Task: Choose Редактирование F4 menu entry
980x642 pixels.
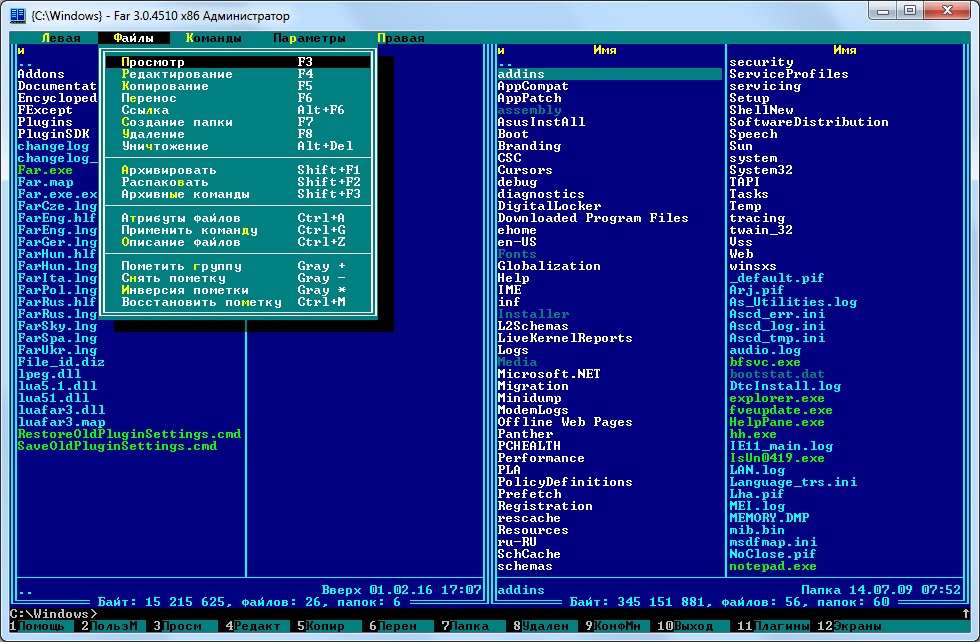Action: pos(238,74)
